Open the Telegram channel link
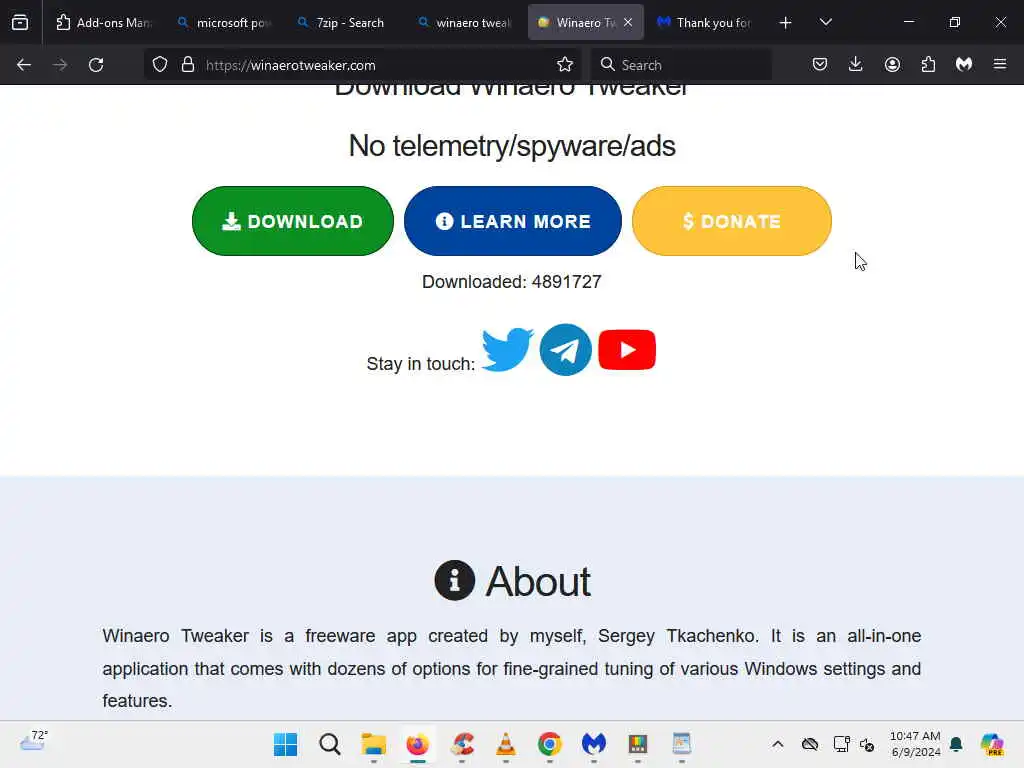 pyautogui.click(x=566, y=349)
